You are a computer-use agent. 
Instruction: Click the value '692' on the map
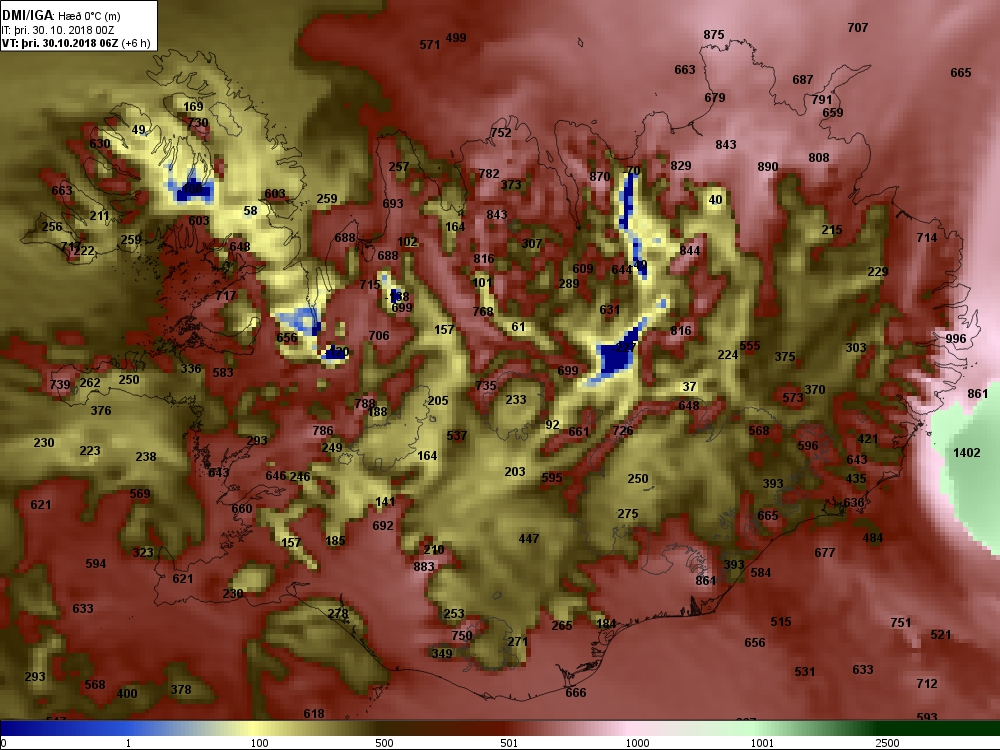(x=383, y=526)
